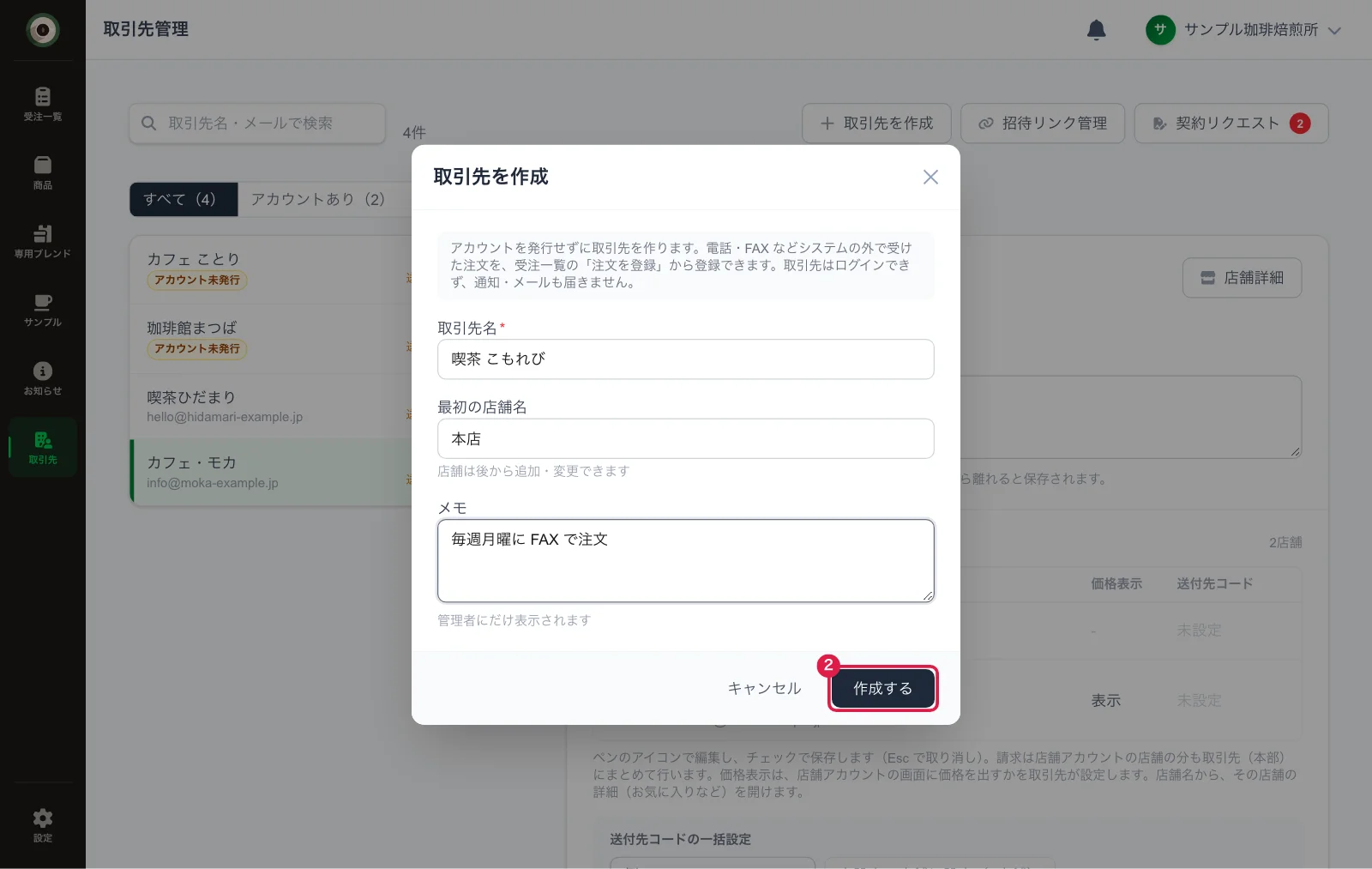Open サンプル in the sidebar
Viewport: 1372px width, 869px height.
click(42, 310)
